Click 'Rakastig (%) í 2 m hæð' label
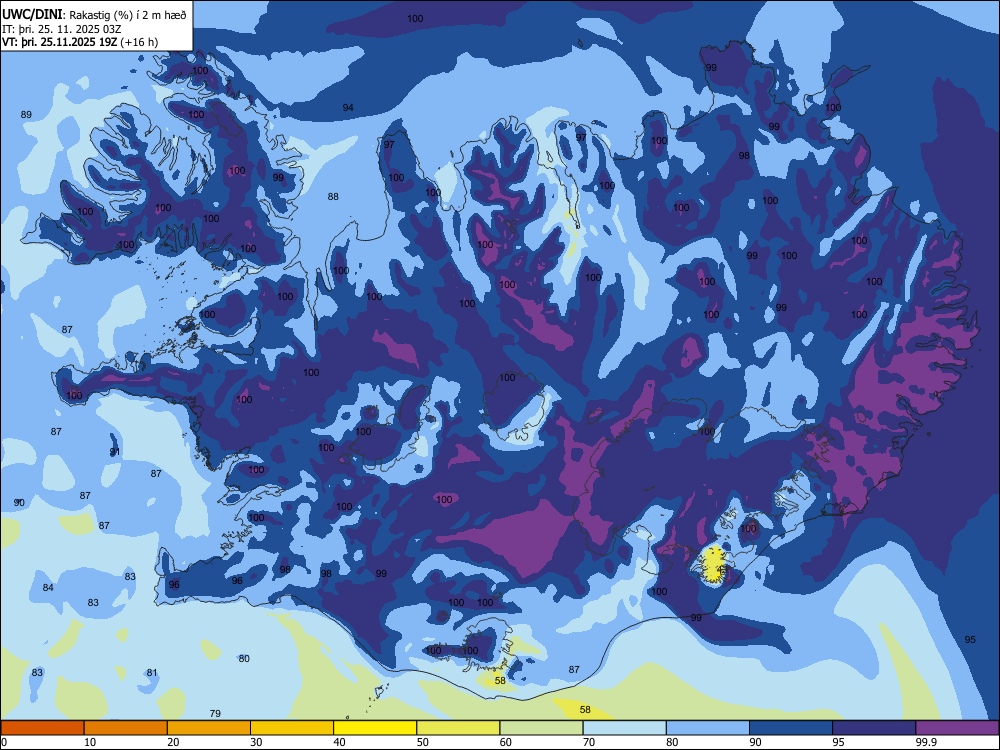This screenshot has height=750, width=1000. 128,15
